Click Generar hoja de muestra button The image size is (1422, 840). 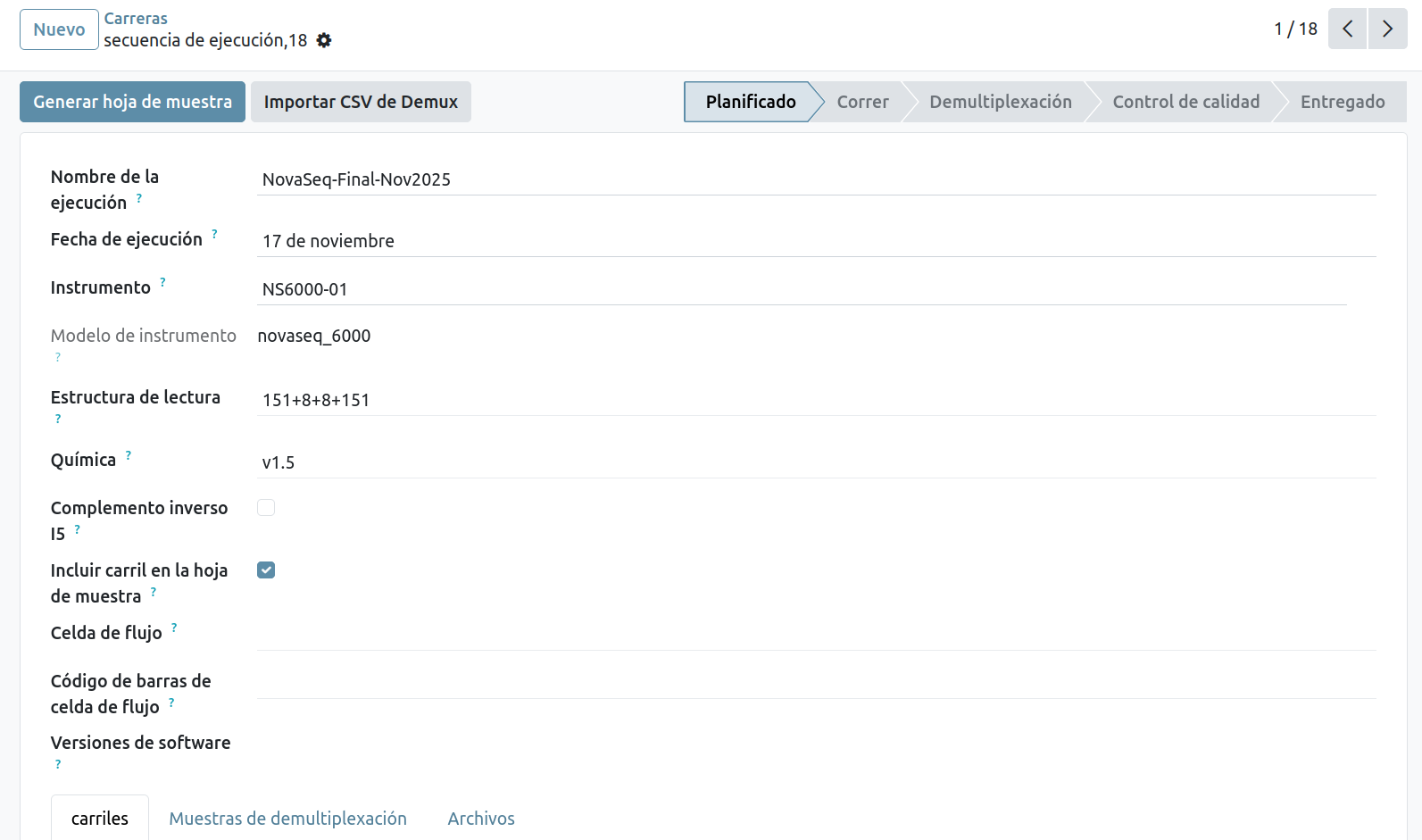(132, 102)
